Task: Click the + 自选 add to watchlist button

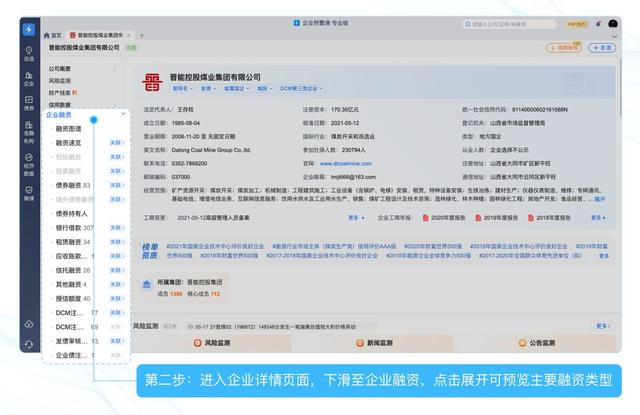Action: 602,48
